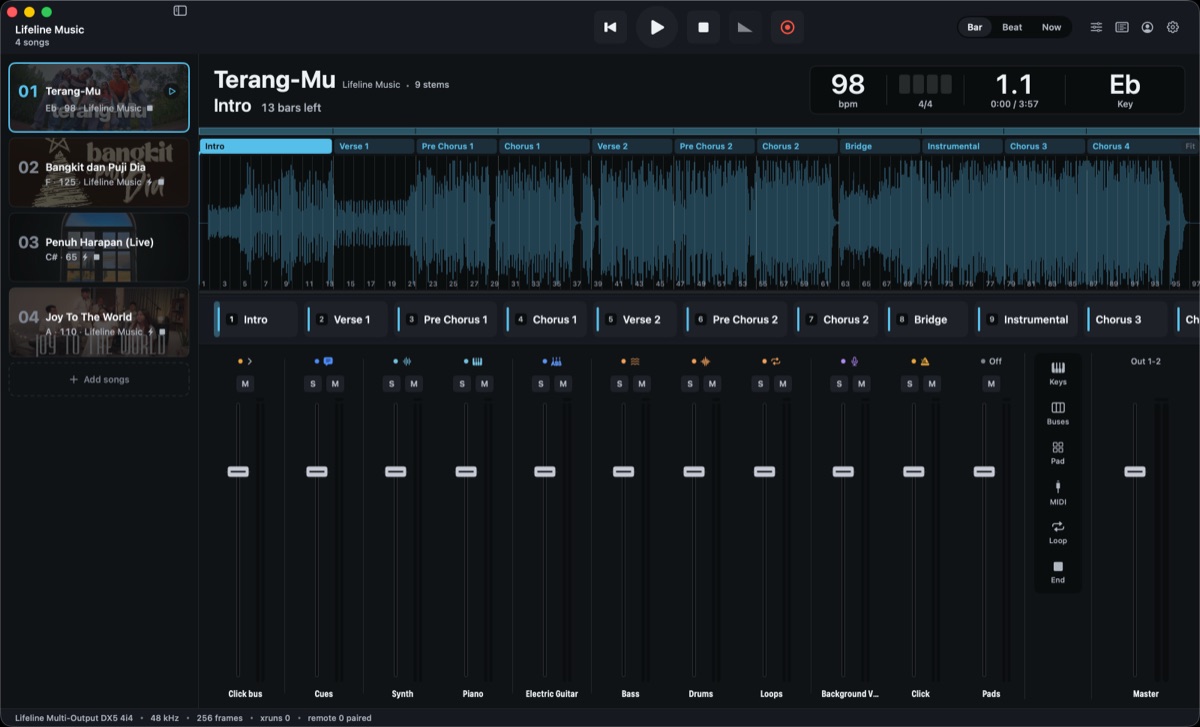The image size is (1200, 727).
Task: Switch display mode to Now
Action: (x=1051, y=27)
